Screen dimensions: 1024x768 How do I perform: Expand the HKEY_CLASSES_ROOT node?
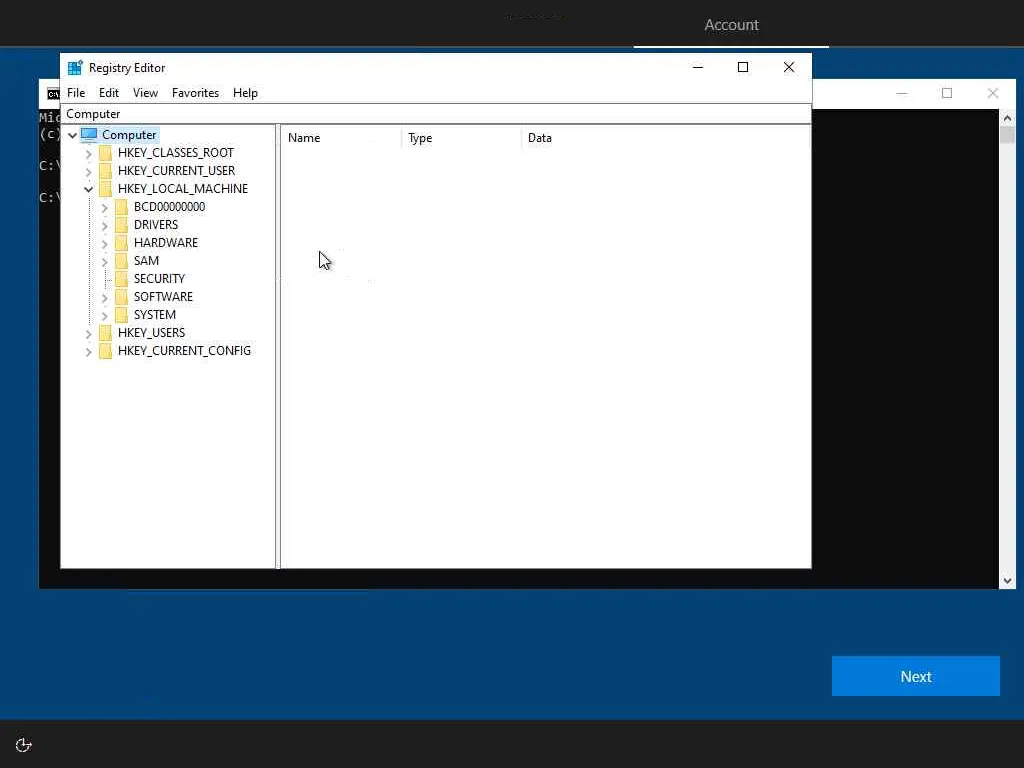[88, 153]
